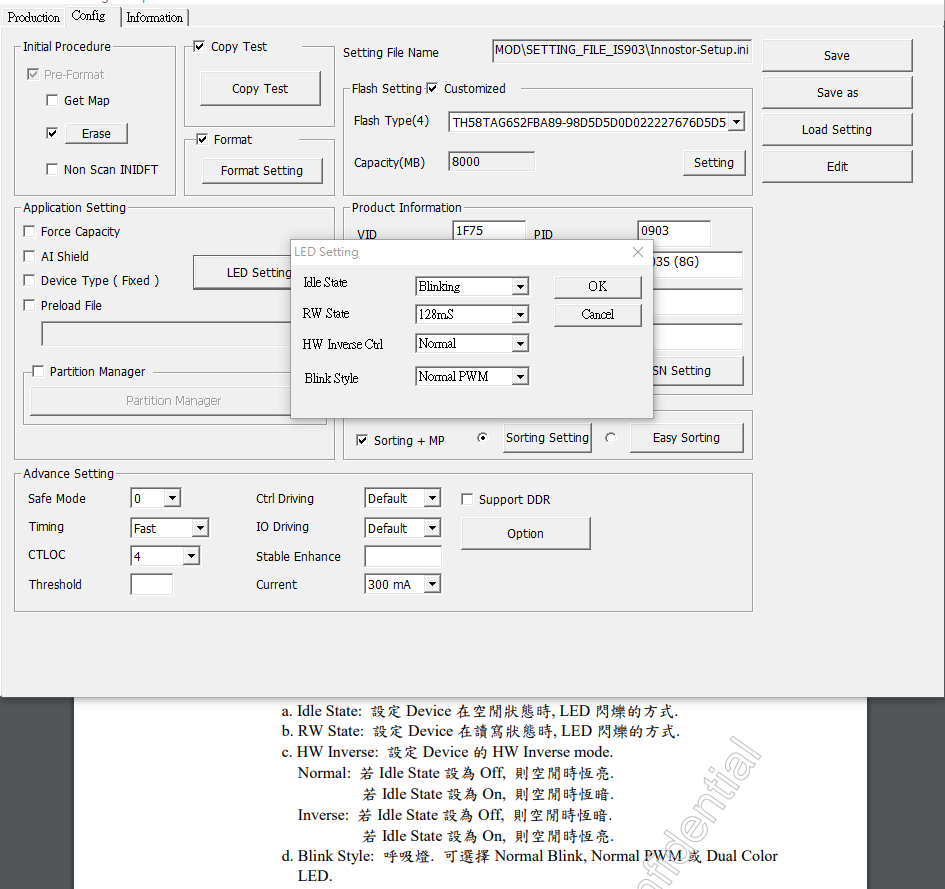Viewport: 945px width, 889px height.
Task: Click the Sorting Setting button
Action: pos(547,438)
